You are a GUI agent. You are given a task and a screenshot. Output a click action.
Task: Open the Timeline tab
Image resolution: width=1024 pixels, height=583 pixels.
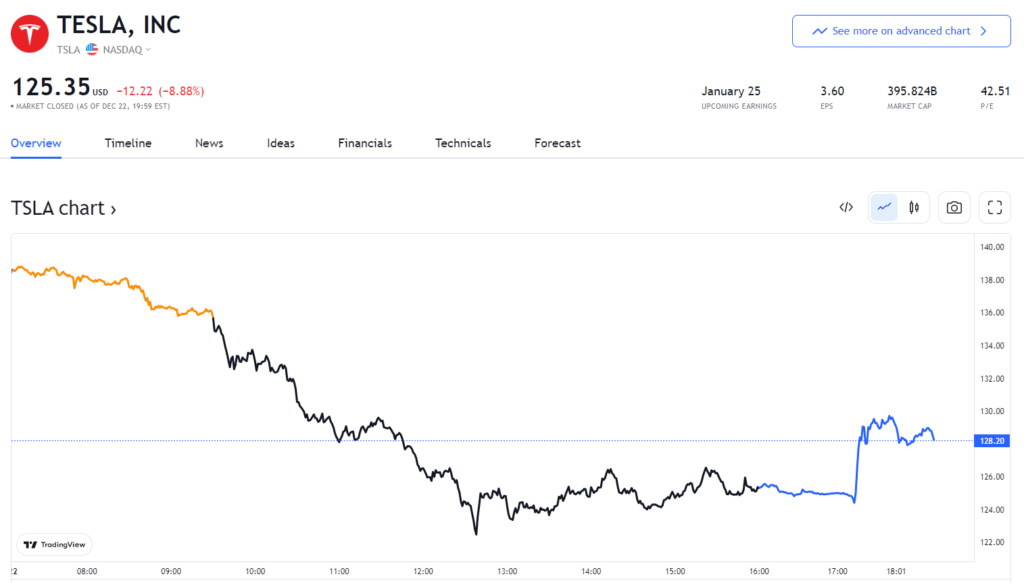128,143
